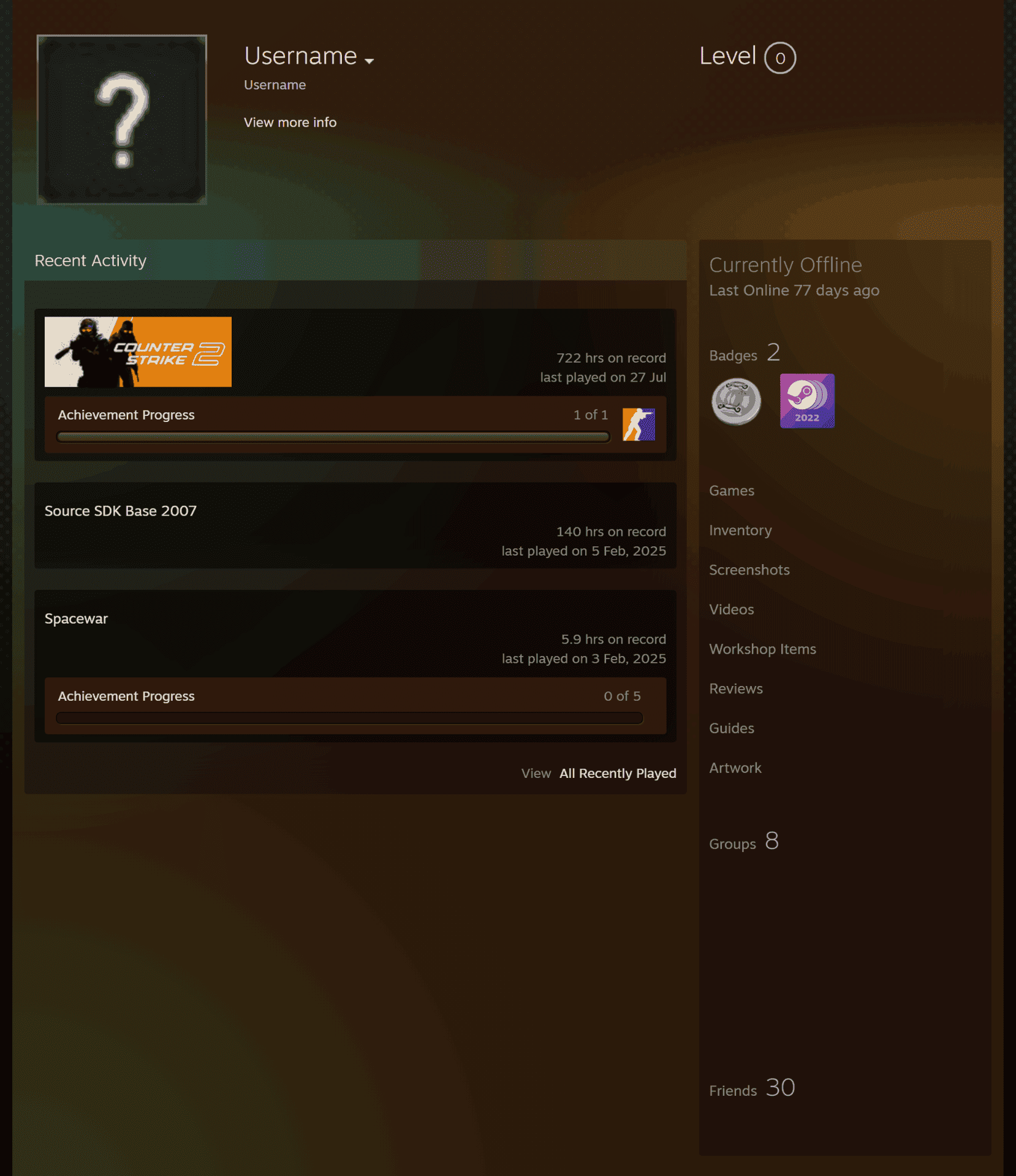Open the Games profile link
This screenshot has height=1176, width=1016.
[x=732, y=491]
